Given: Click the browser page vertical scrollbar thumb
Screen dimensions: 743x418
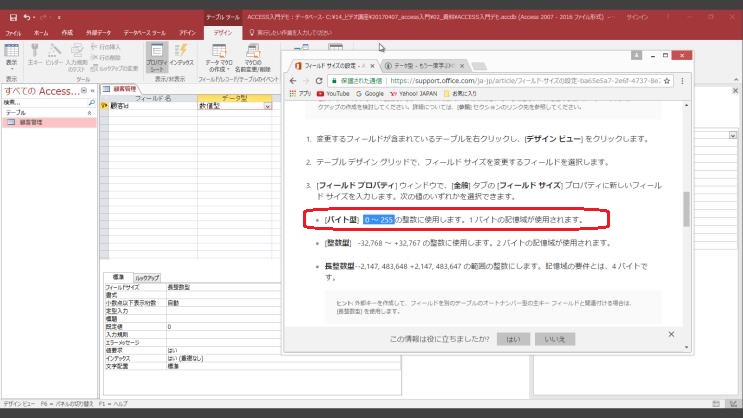Looking at the screenshot, I should coord(686,209).
